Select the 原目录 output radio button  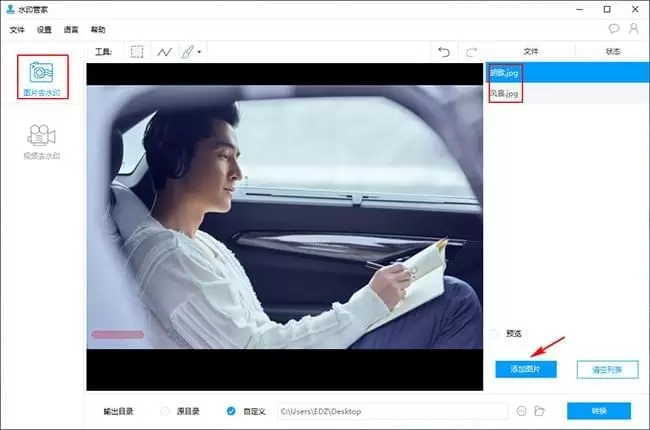tap(165, 411)
